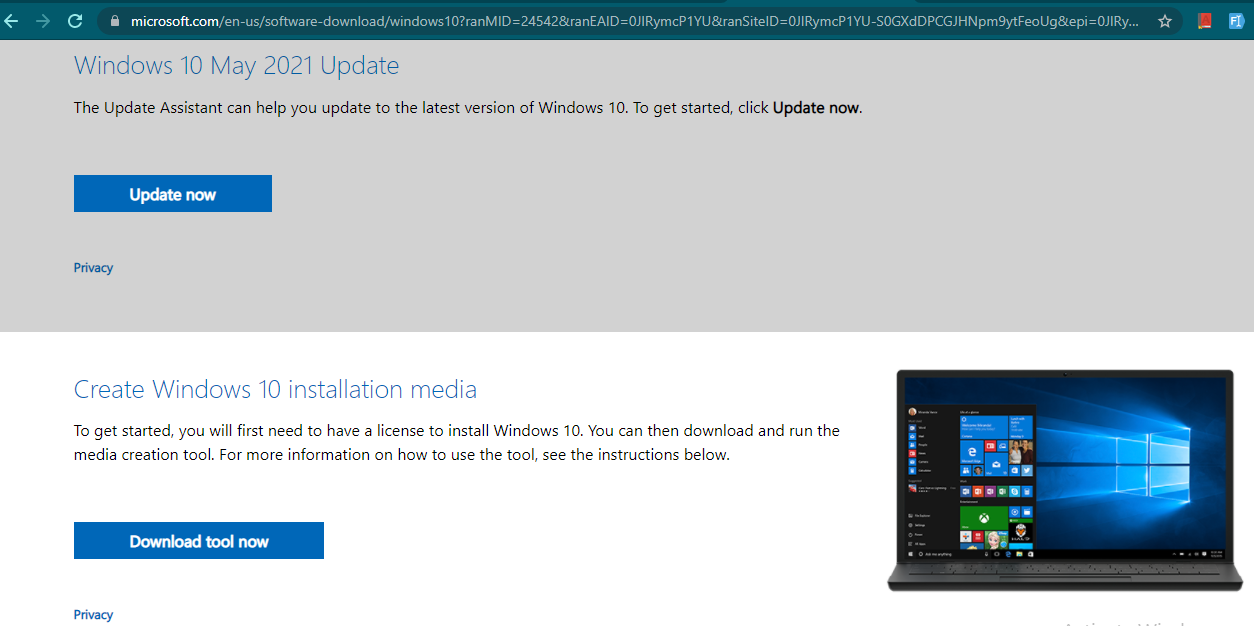Open the Privacy link below Download tool now
1254x626 pixels.
click(93, 615)
